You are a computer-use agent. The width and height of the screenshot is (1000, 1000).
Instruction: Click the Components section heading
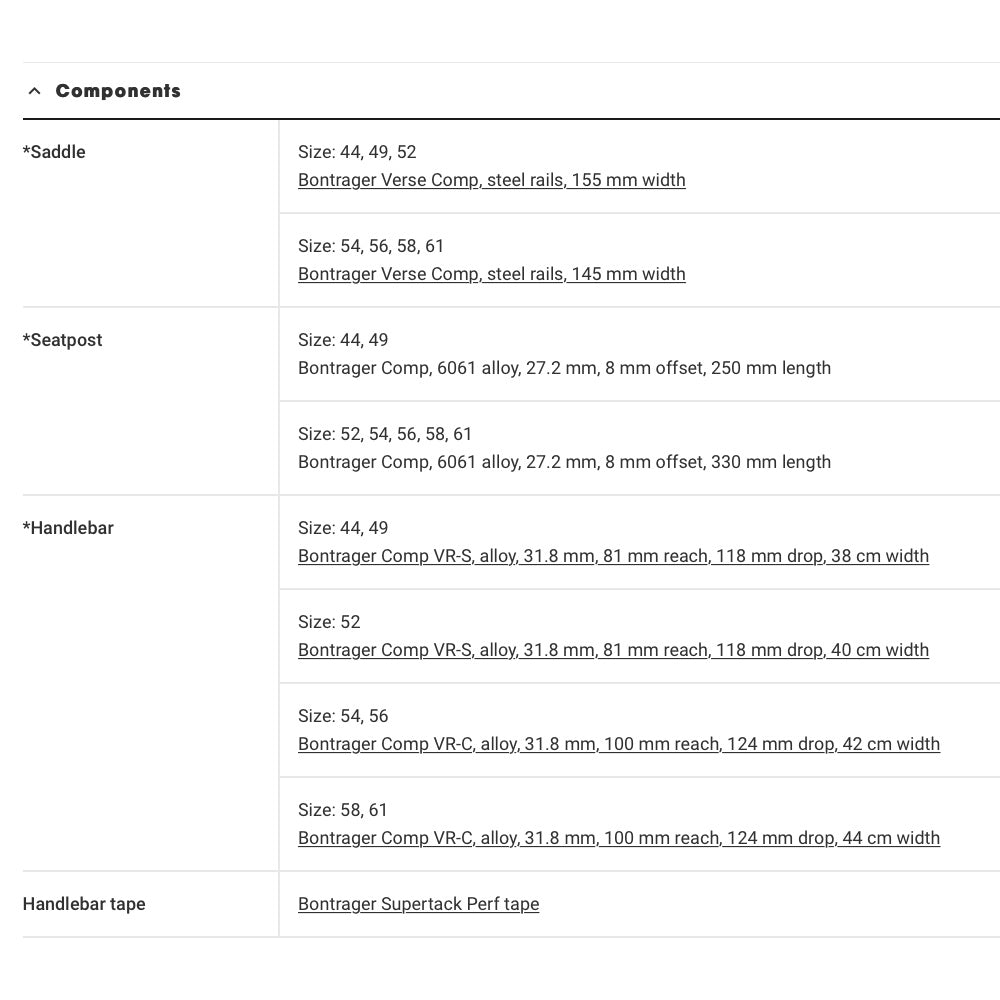118,91
